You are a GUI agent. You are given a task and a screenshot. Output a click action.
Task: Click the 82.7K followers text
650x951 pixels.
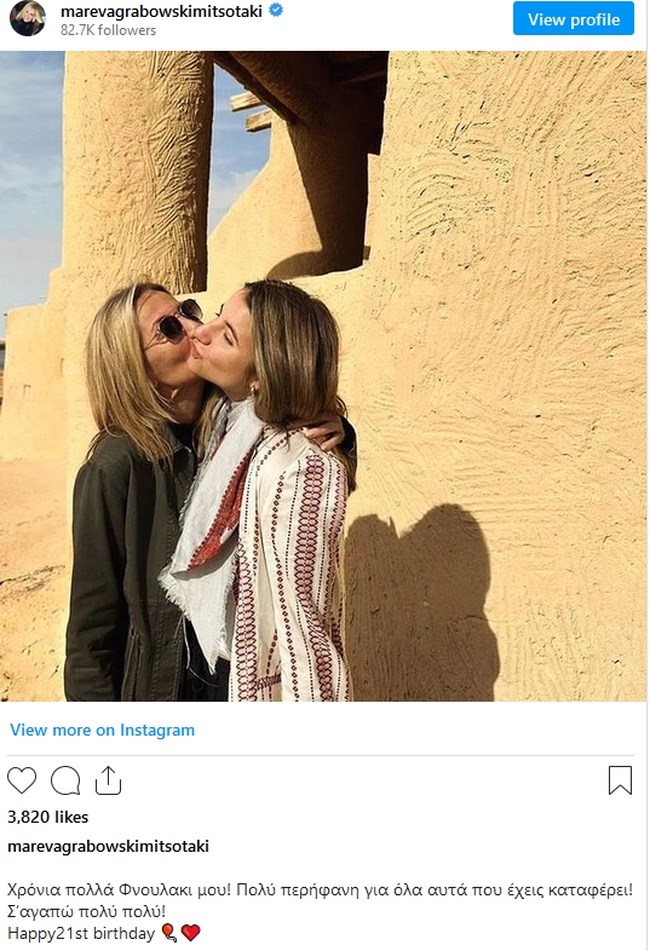(108, 30)
